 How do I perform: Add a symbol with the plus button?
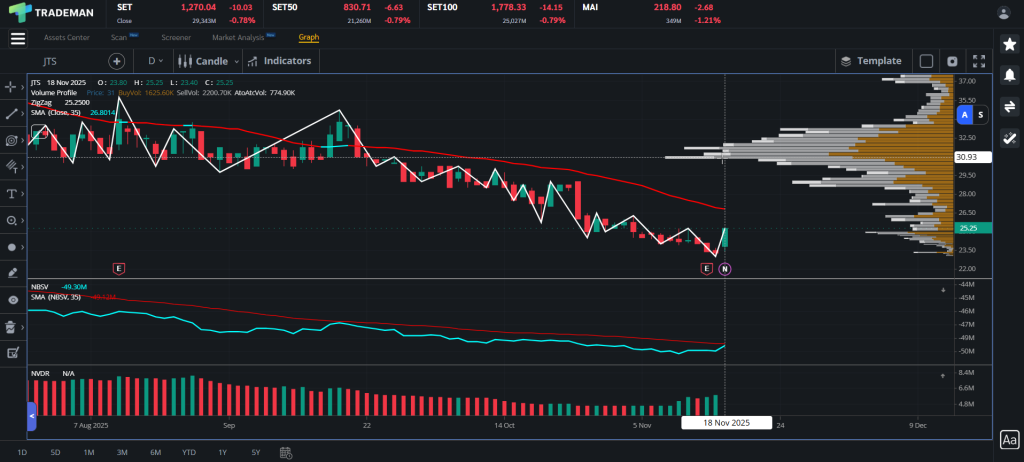(116, 61)
